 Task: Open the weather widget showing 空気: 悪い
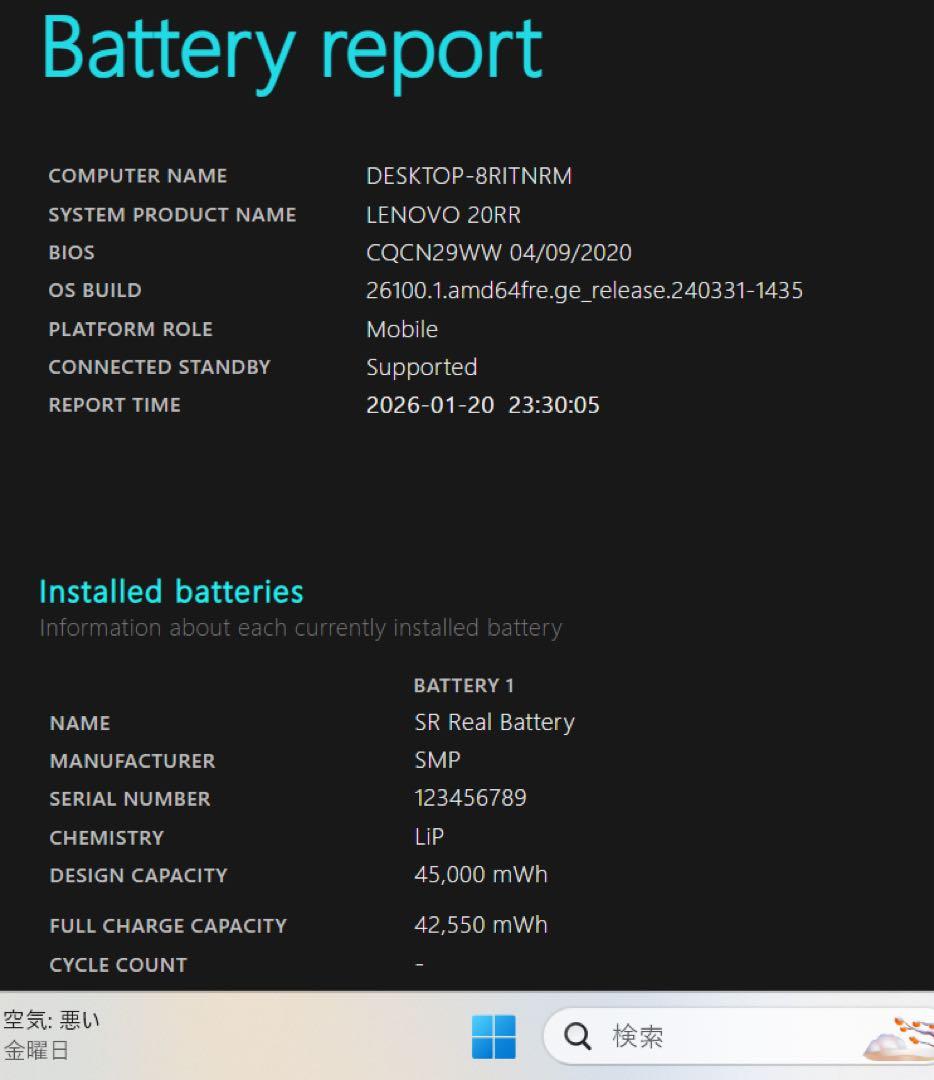pyautogui.click(x=52, y=1035)
